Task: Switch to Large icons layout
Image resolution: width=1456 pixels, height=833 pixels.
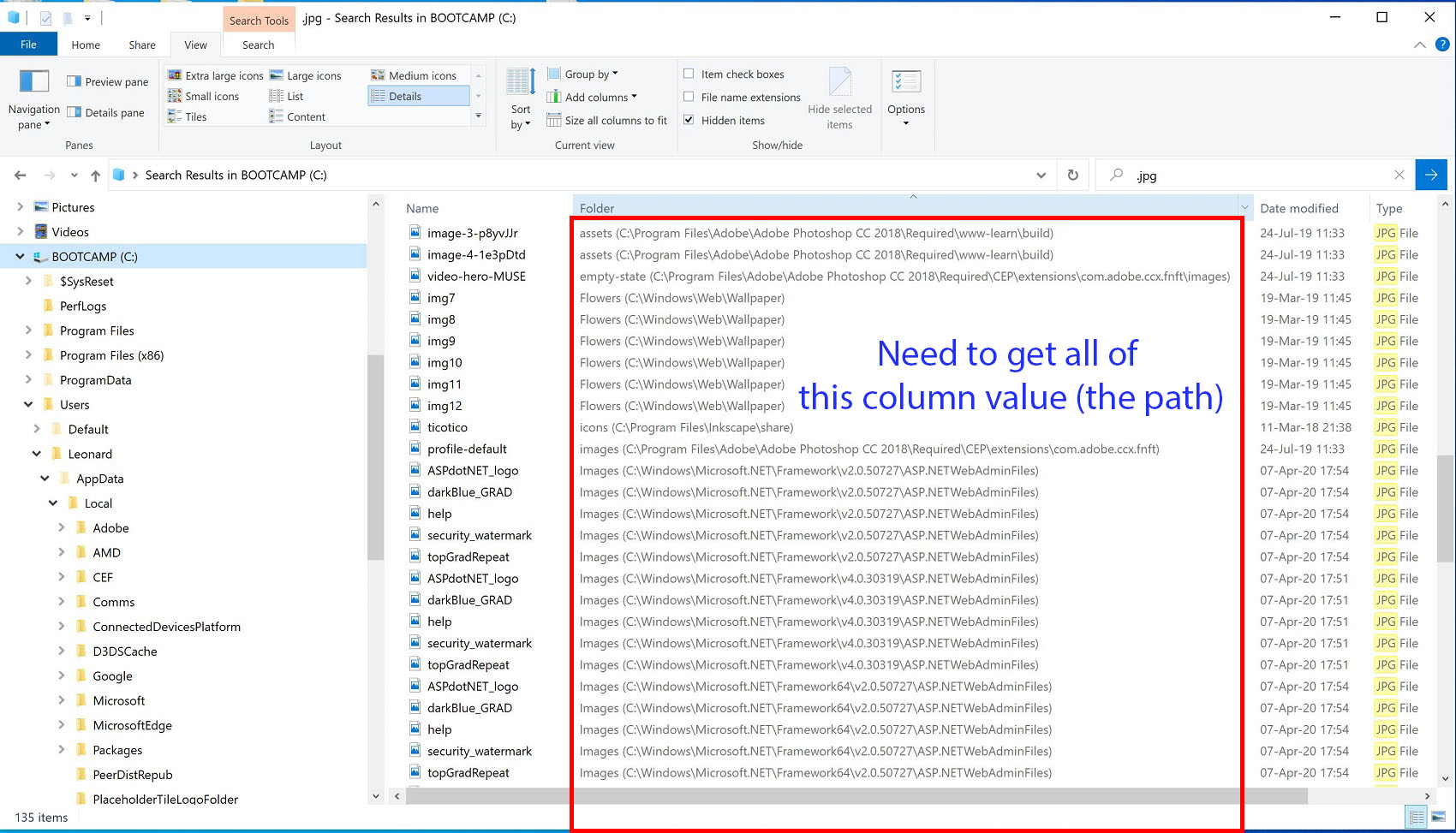Action: [306, 75]
